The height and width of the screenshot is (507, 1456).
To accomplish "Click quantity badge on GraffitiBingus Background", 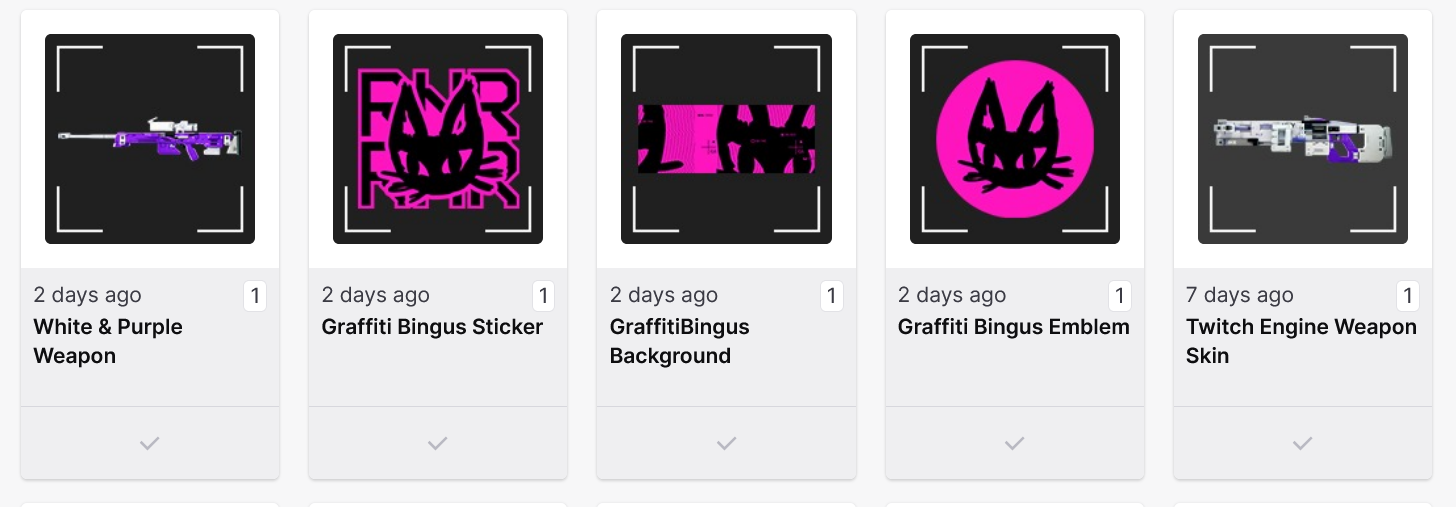I will pyautogui.click(x=831, y=296).
